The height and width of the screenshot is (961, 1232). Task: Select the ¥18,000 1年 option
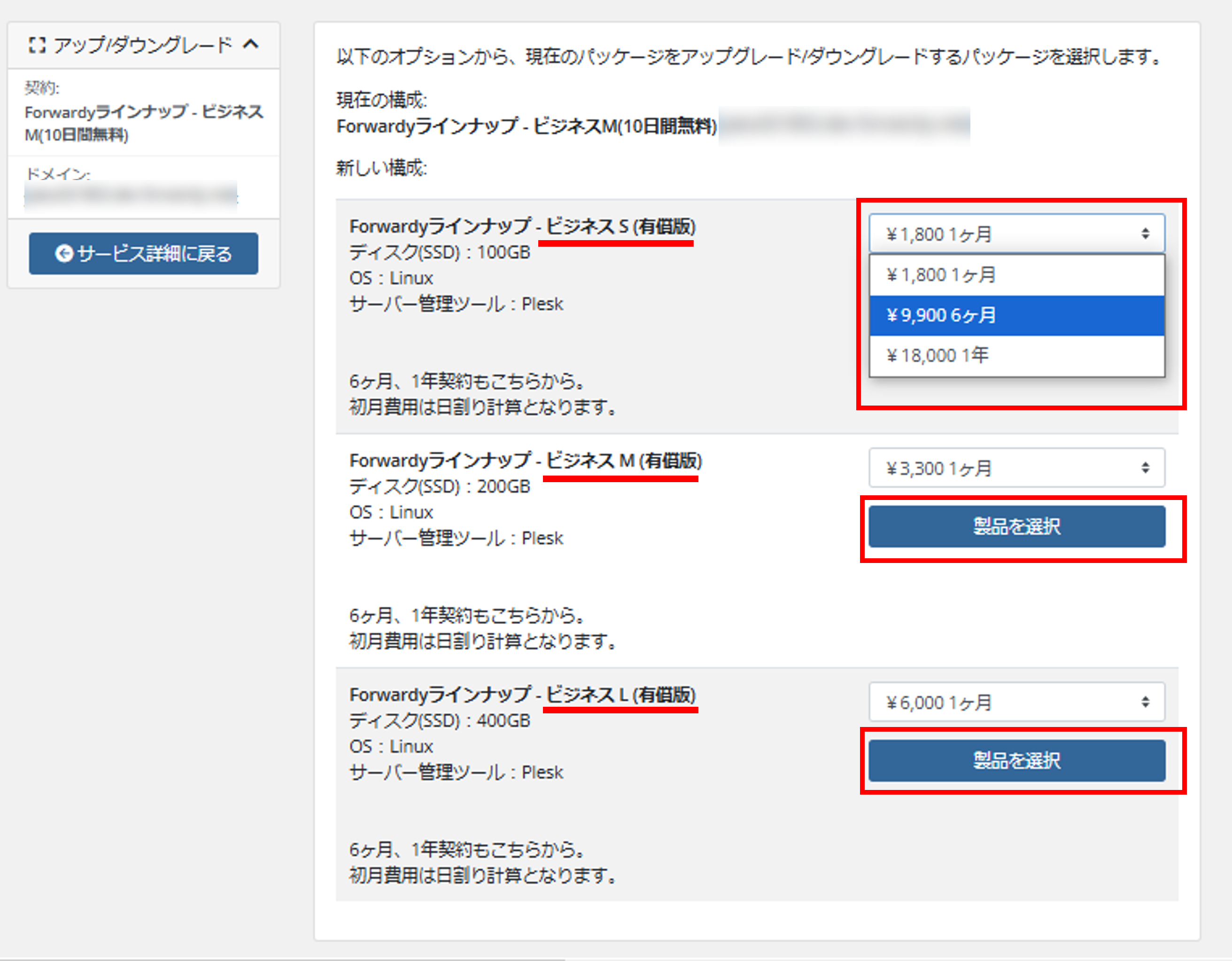[x=1016, y=356]
